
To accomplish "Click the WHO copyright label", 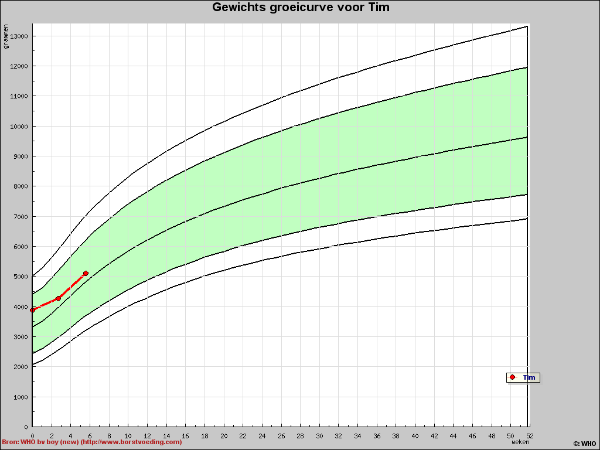I will 585,443.
